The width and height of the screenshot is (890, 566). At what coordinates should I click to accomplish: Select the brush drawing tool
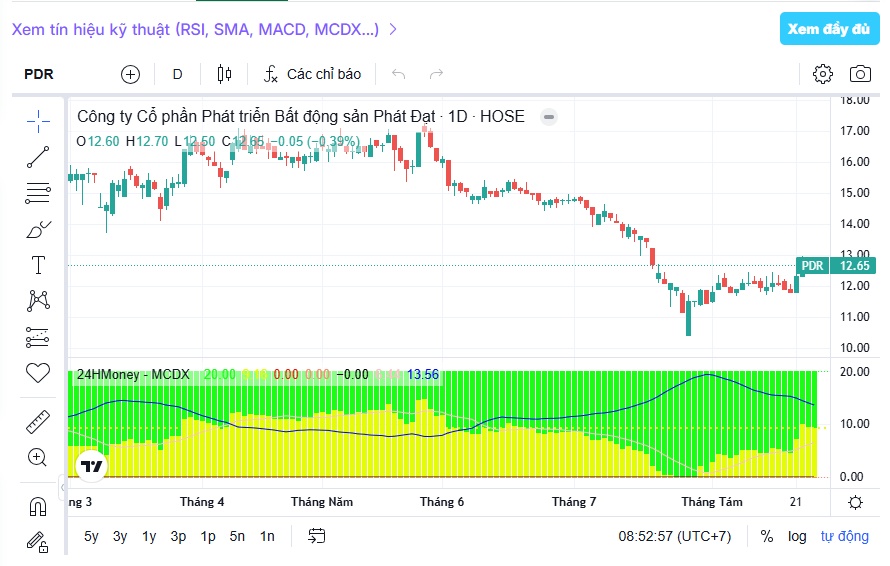(38, 229)
